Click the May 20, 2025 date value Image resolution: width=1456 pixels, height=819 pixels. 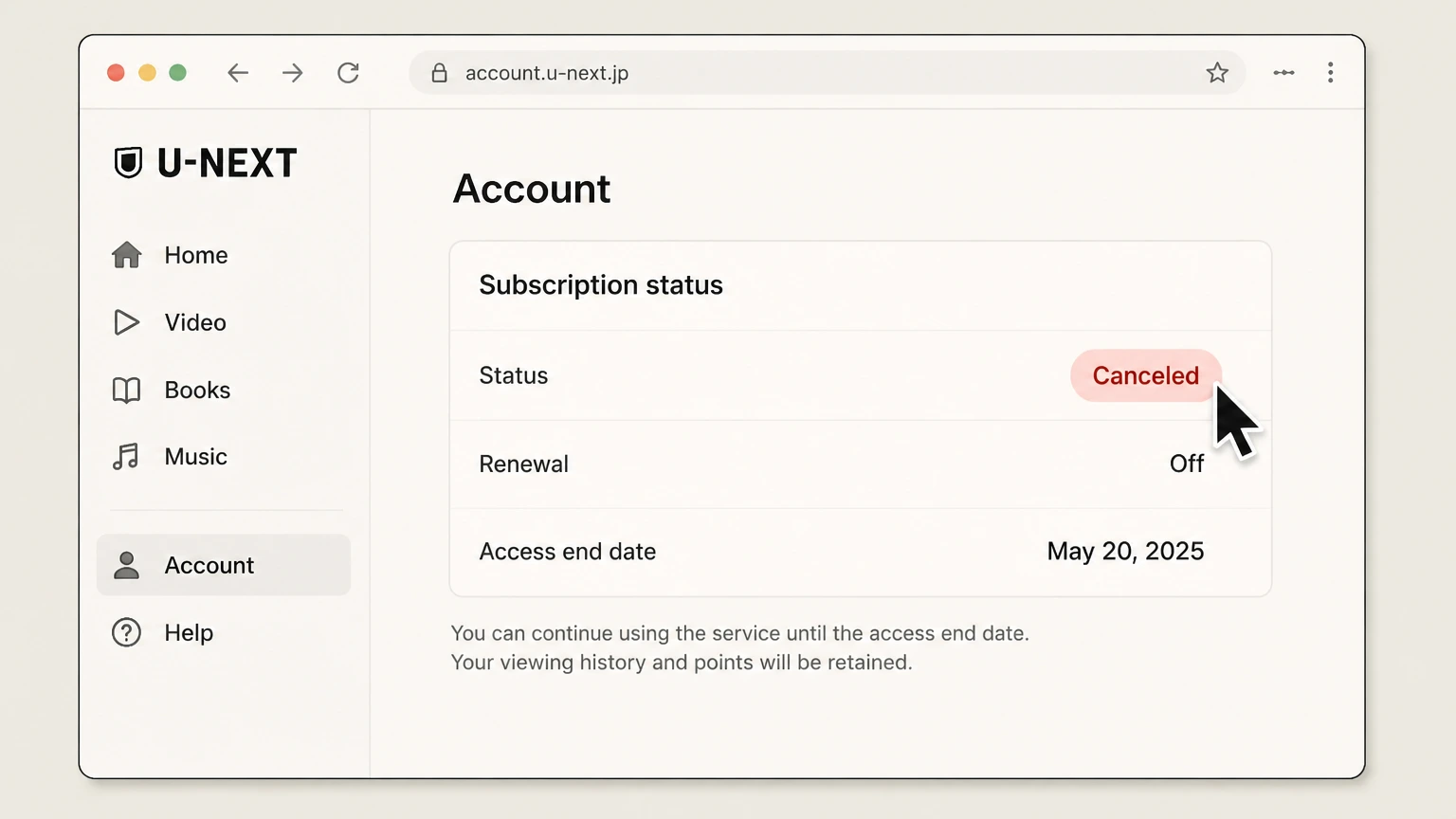click(1125, 552)
